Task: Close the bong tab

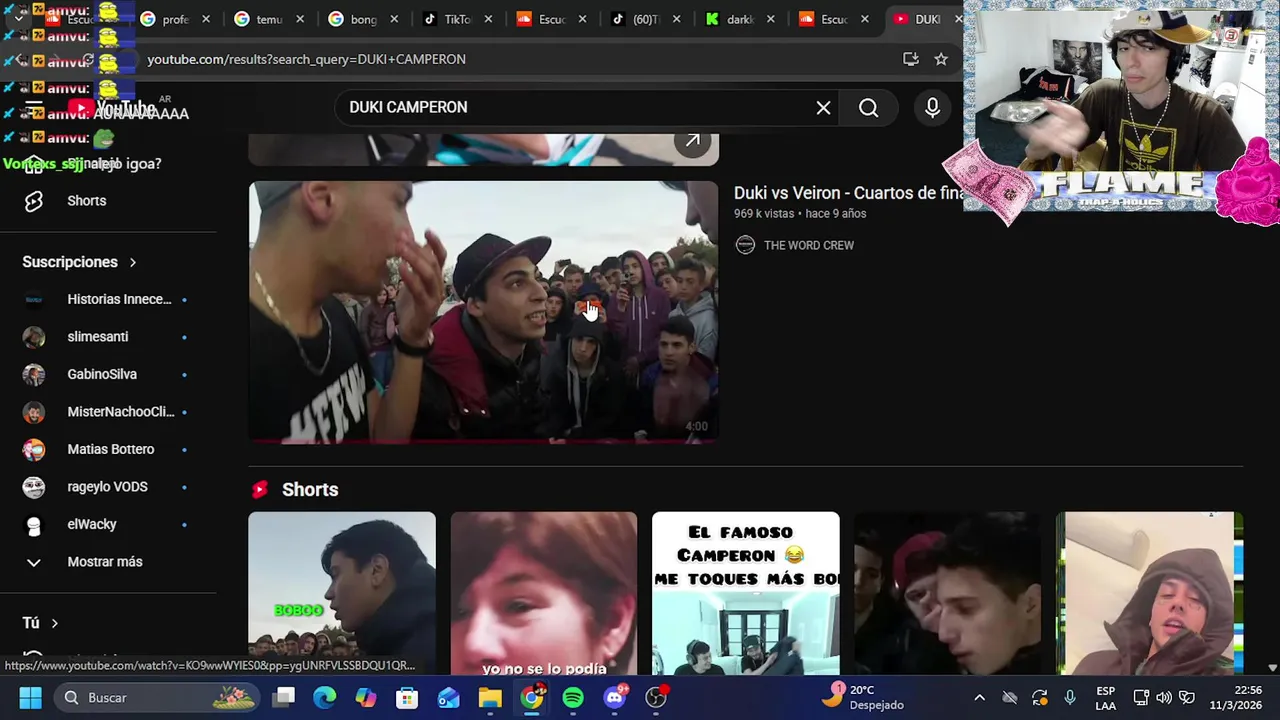Action: 394,19
